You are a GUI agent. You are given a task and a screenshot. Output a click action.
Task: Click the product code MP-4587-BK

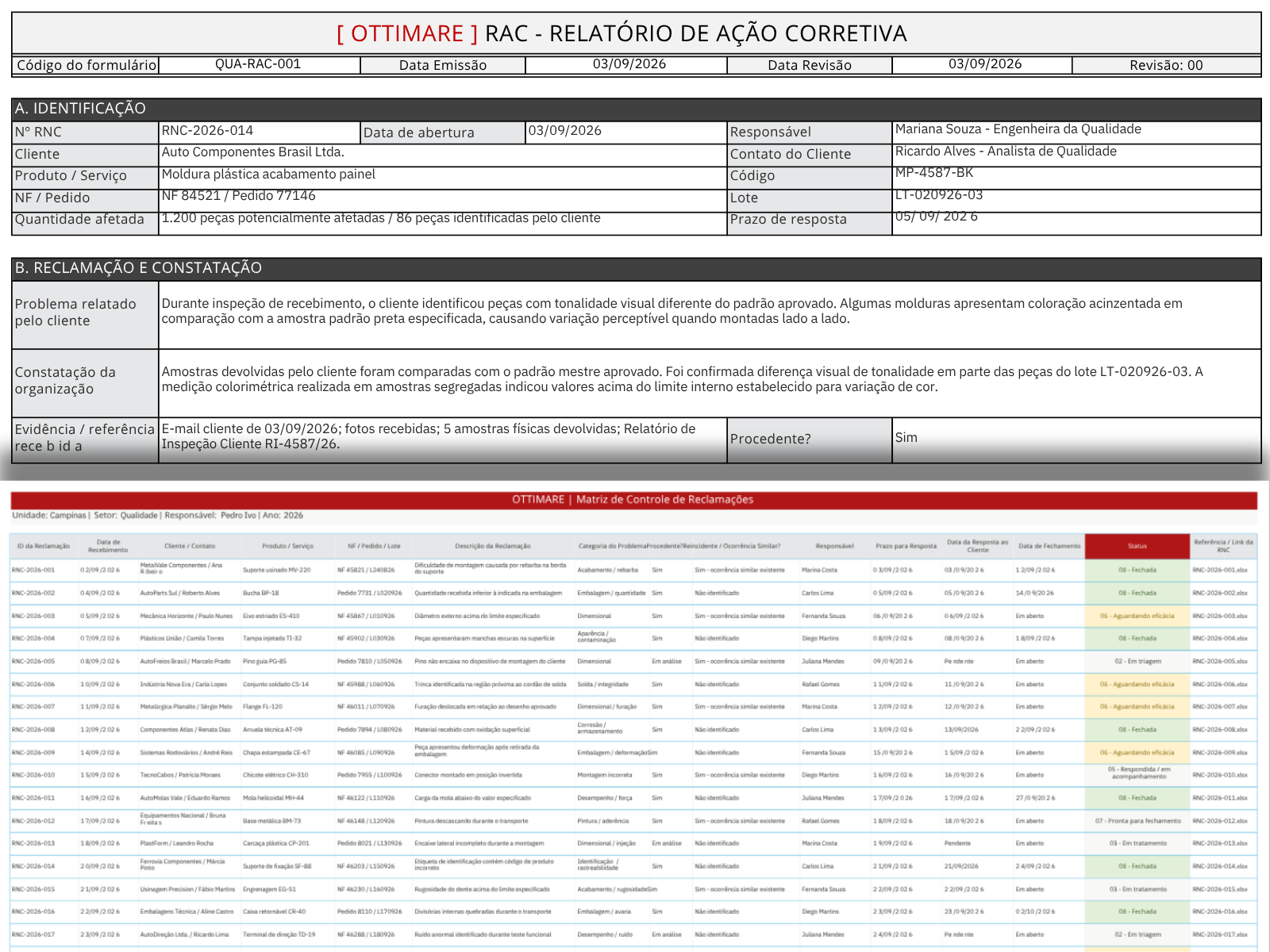click(934, 173)
